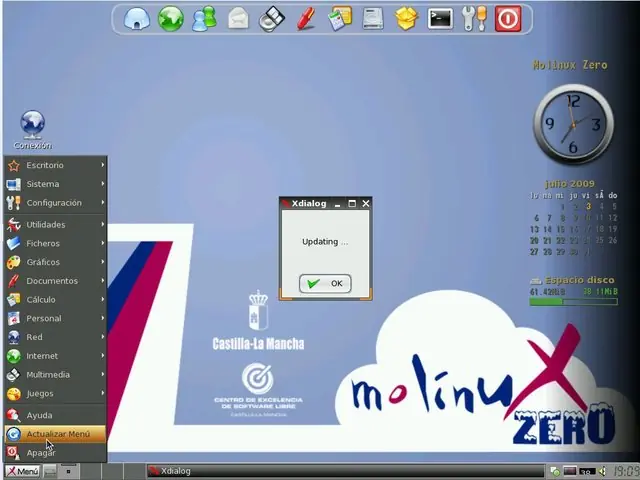Click the dark monitor tray icon
This screenshot has width=640, height=480.
(570, 471)
